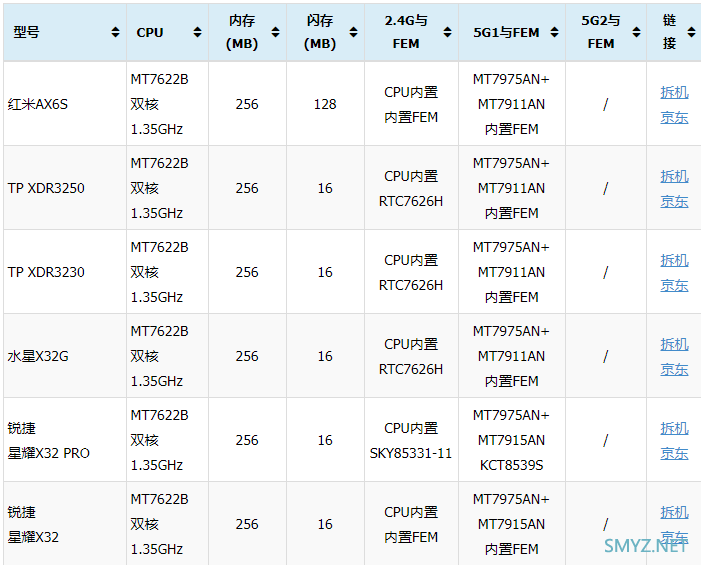
Task: Sort by 闪存(MB) column arrows
Action: click(353, 32)
